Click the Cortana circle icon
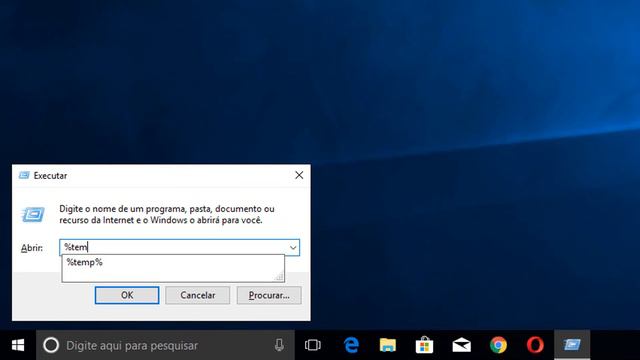Screen dimensions: 640x360 [51, 345]
